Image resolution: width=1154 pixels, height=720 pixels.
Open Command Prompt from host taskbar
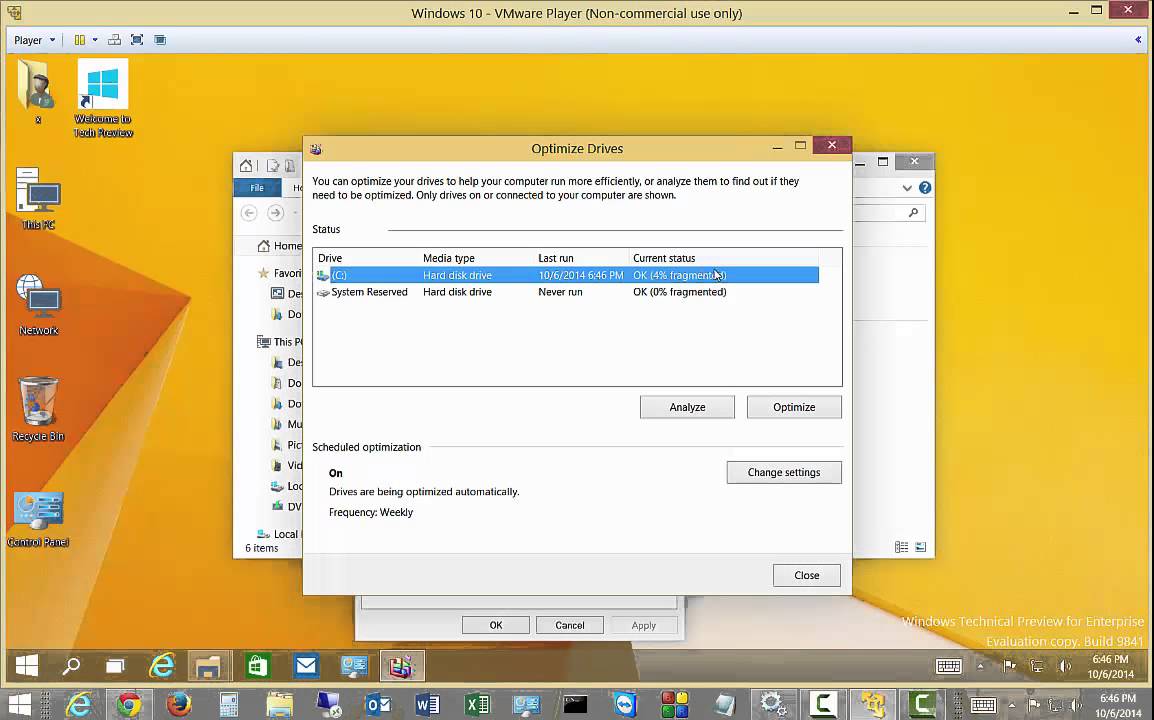(576, 705)
